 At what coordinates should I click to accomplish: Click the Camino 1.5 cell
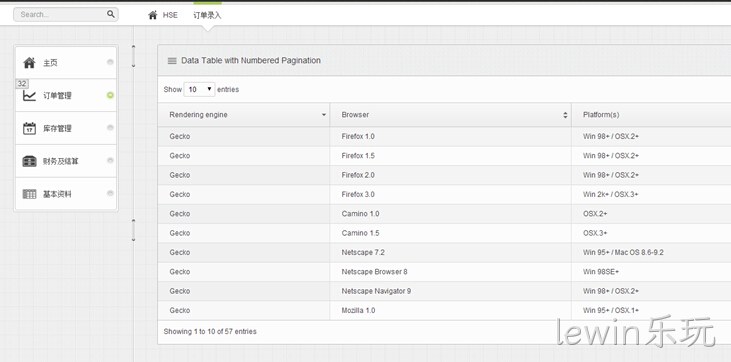coord(450,233)
